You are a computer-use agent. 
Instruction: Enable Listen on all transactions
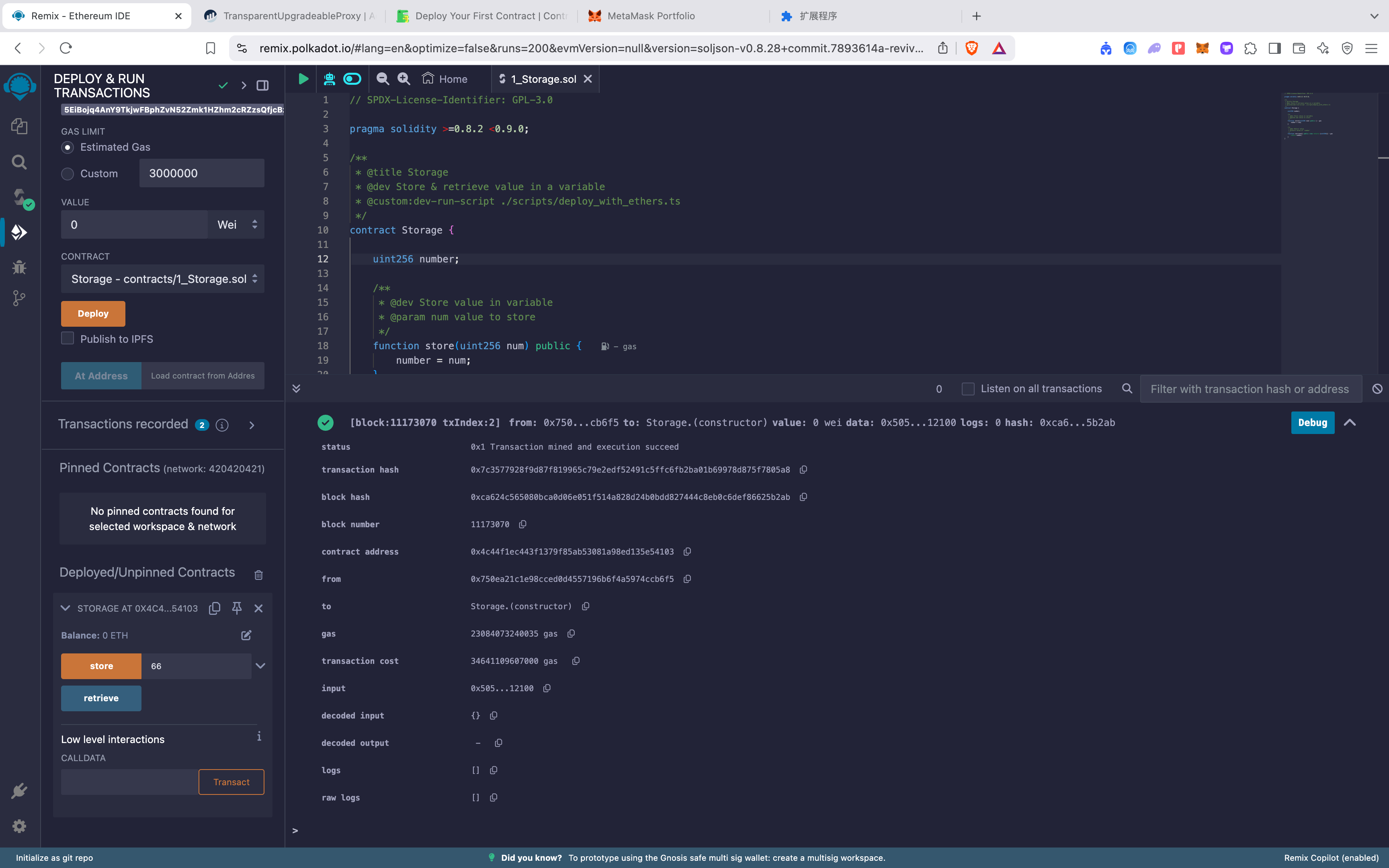[968, 389]
